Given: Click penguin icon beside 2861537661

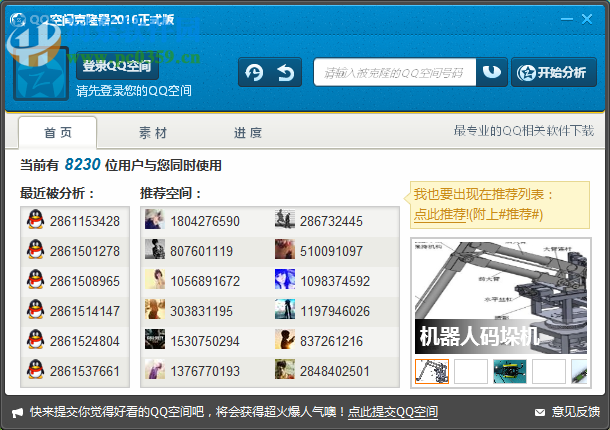Looking at the screenshot, I should 35,369.
